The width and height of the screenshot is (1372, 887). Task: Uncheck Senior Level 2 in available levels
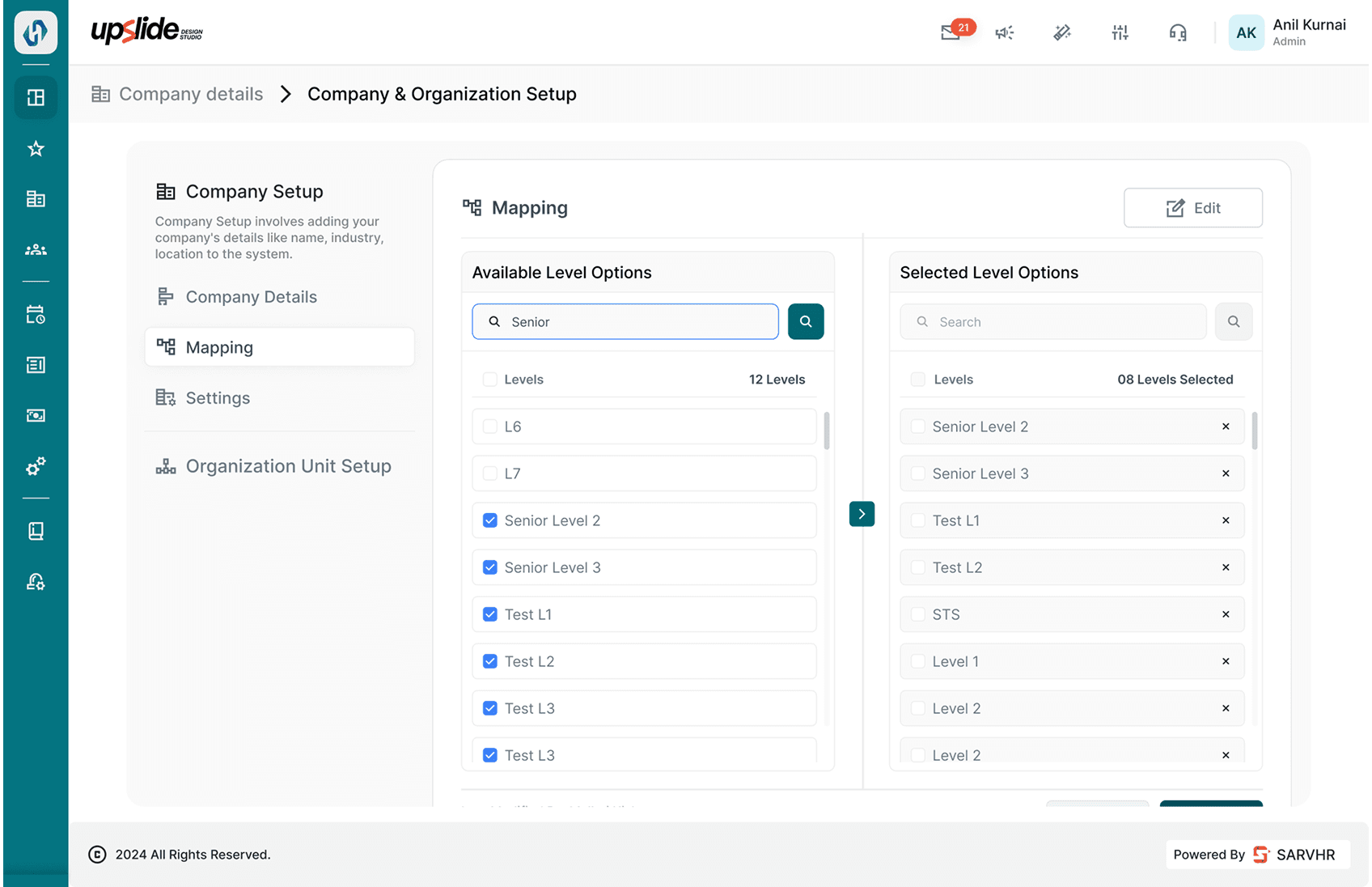[x=490, y=520]
